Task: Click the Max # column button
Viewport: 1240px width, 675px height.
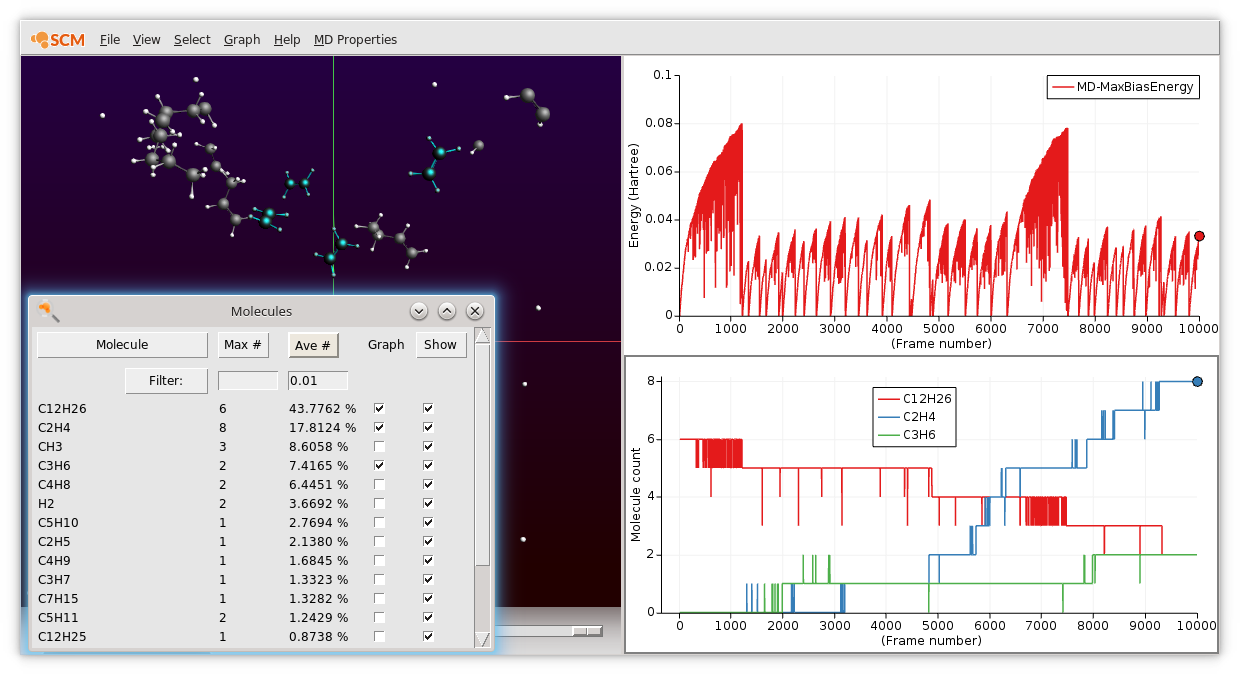Action: (243, 345)
